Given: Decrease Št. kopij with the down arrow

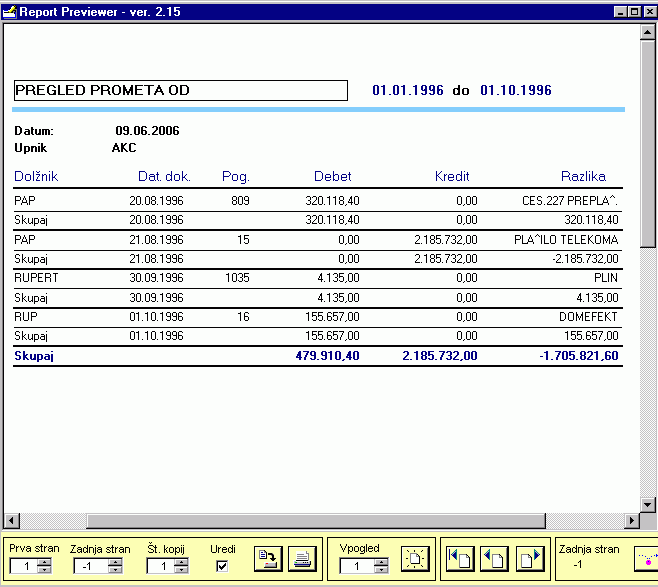Looking at the screenshot, I should click(181, 569).
